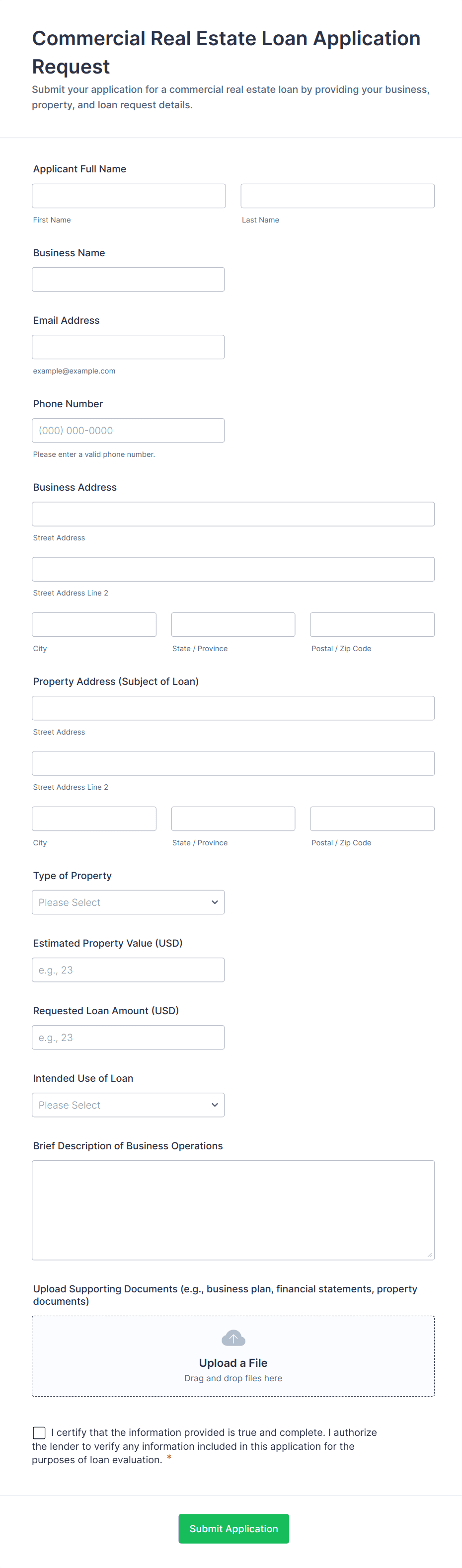Focus the Last Name text box
462x1568 pixels.
point(337,196)
